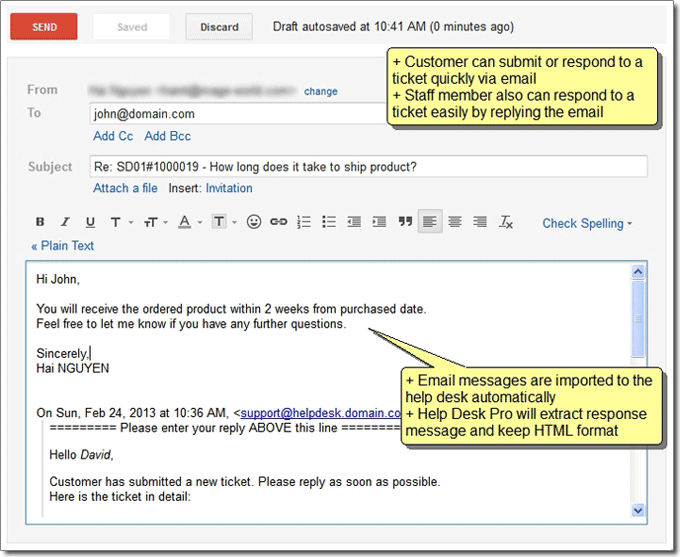Open the font family menu
The height and width of the screenshot is (557, 680).
tap(115, 222)
